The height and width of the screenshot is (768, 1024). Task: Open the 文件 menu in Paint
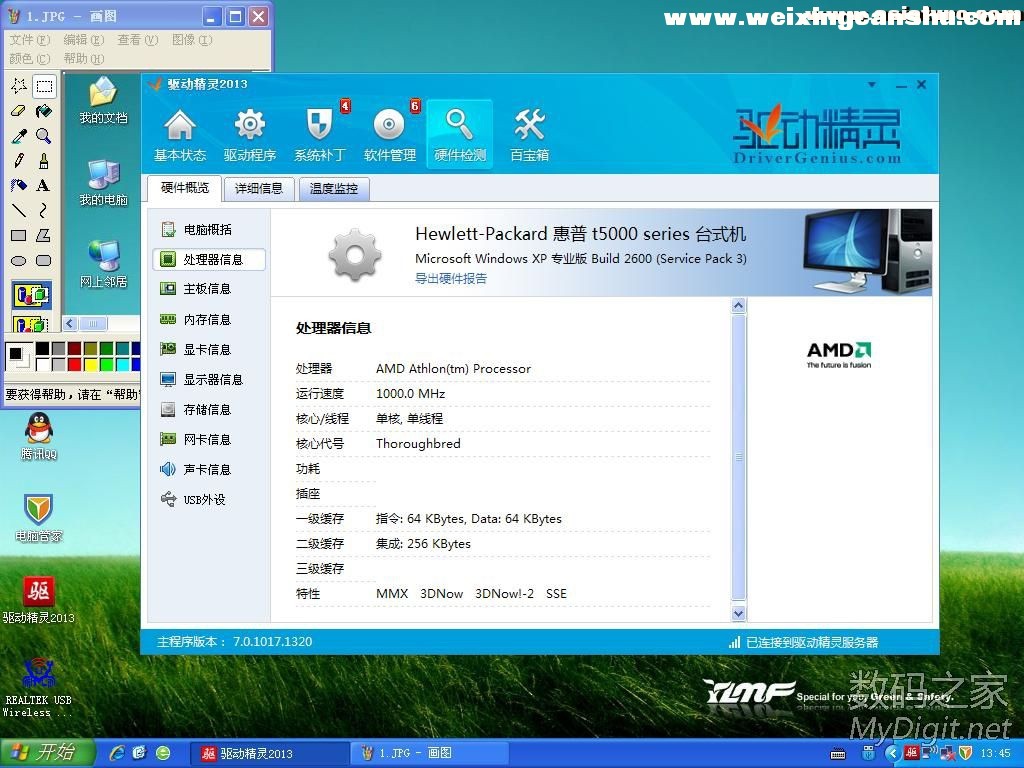[28, 40]
